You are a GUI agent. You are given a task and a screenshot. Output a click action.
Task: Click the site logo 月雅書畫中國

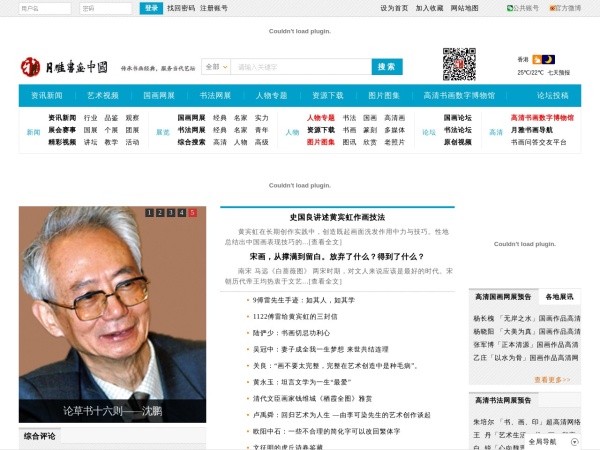tap(64, 67)
